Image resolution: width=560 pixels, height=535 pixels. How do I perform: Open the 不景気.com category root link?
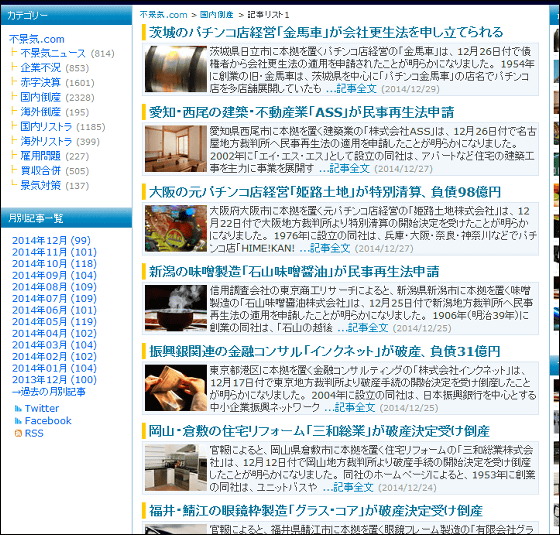[x=37, y=39]
